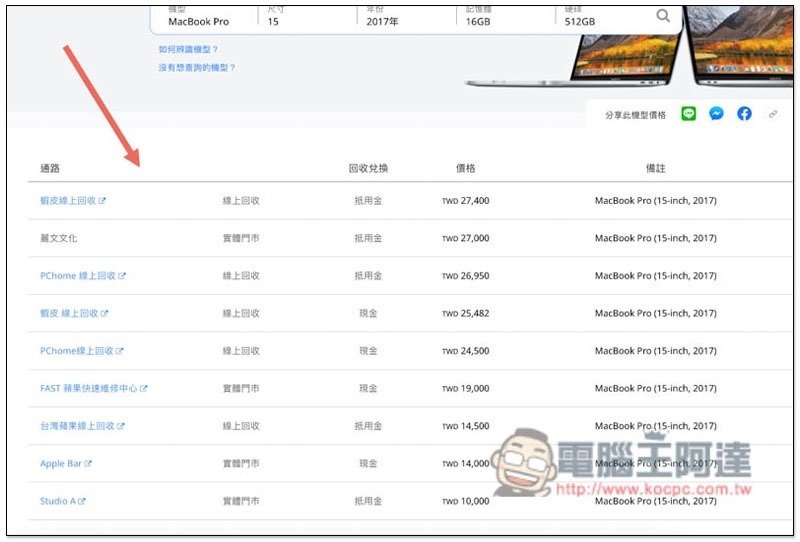Expand the 年份 dropdown showing 2017年
Image resolution: width=800 pixels, height=542 pixels.
pyautogui.click(x=405, y=20)
